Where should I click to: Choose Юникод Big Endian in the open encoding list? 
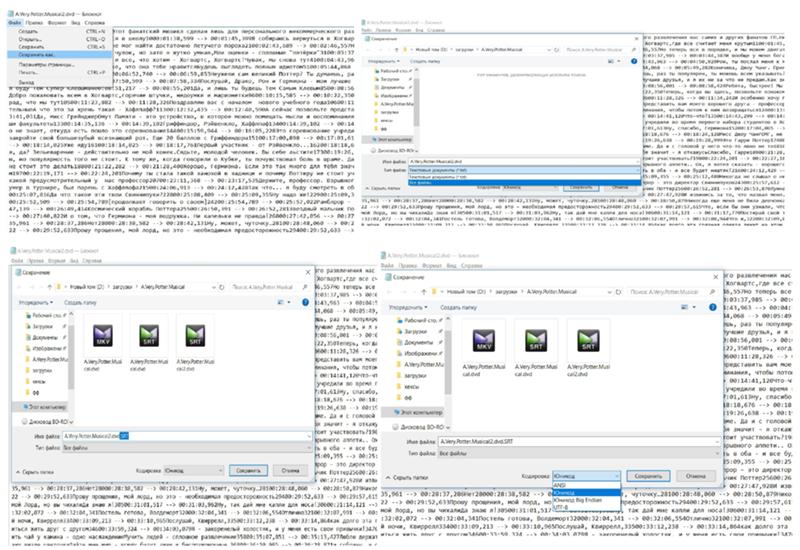[x=586, y=500]
